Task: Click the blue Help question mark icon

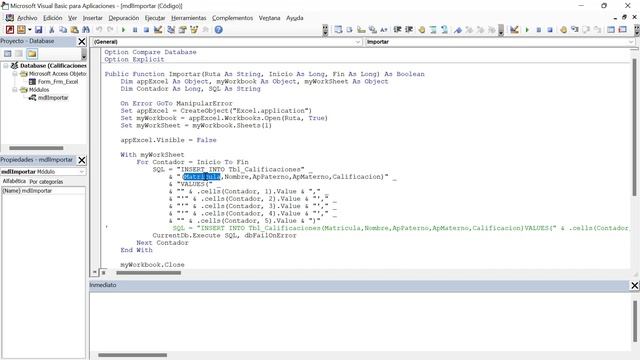Action: 218,30
